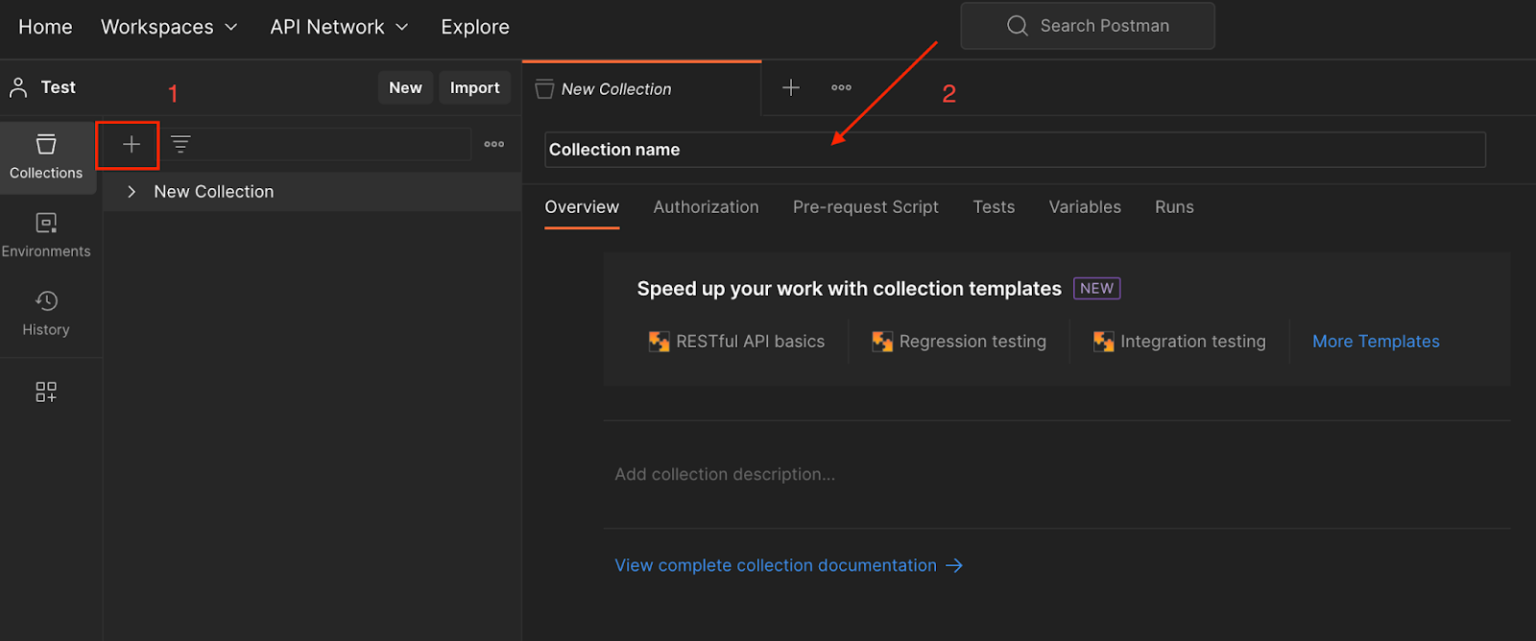Open More Templates link
The height and width of the screenshot is (641, 1536).
coord(1376,341)
